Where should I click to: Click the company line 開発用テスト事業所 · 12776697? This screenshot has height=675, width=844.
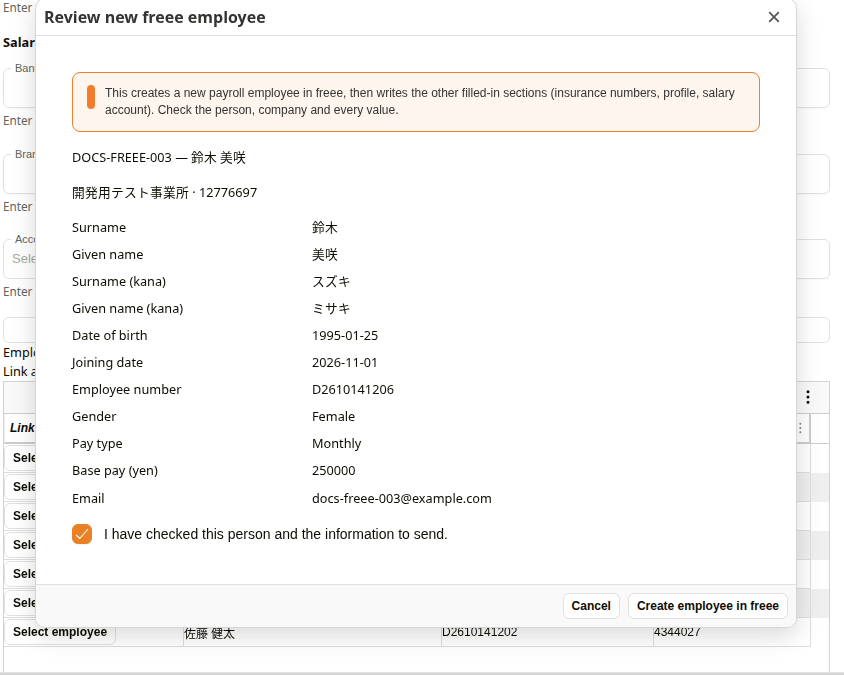click(x=165, y=193)
